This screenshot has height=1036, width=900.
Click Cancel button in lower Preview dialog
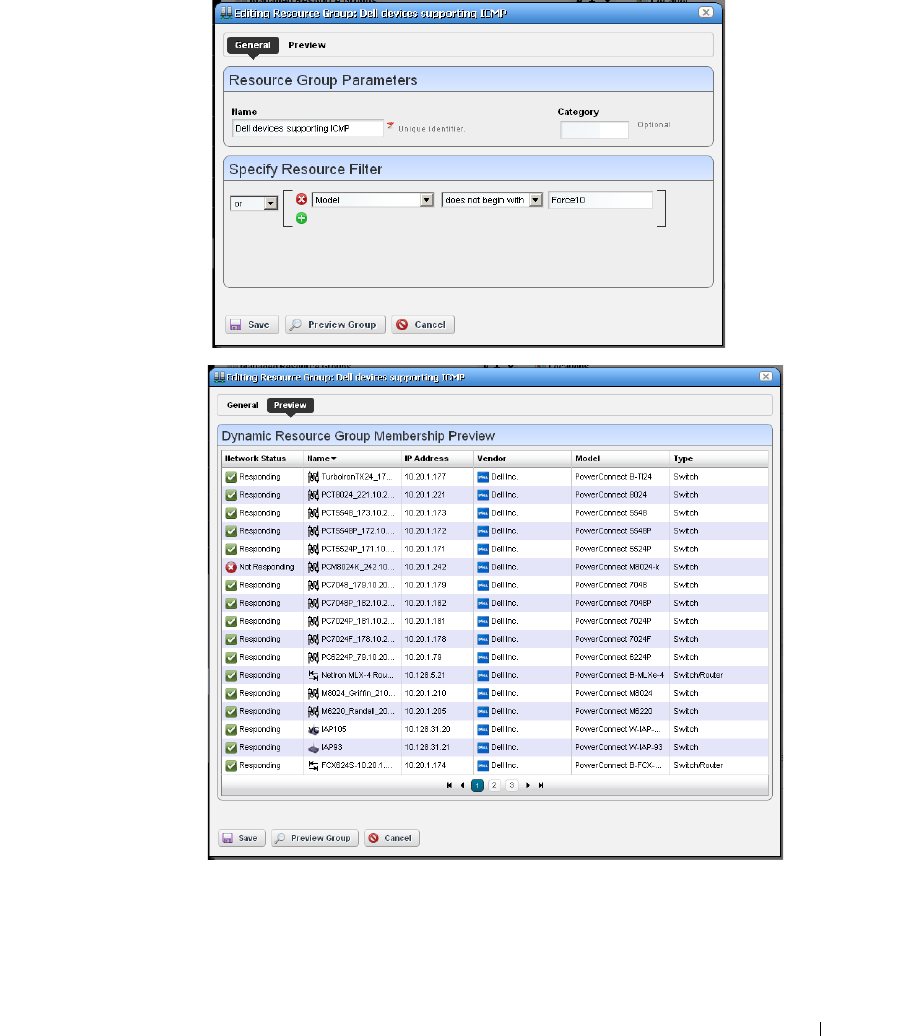[392, 838]
